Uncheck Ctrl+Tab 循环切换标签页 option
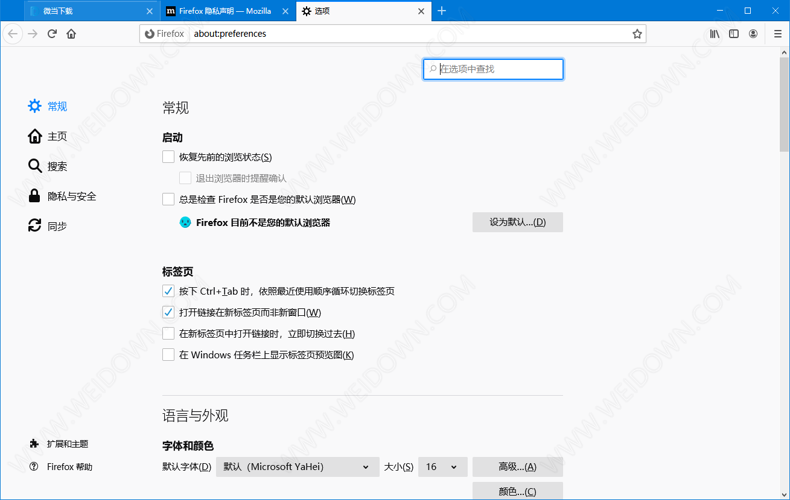The height and width of the screenshot is (500, 790). (168, 291)
